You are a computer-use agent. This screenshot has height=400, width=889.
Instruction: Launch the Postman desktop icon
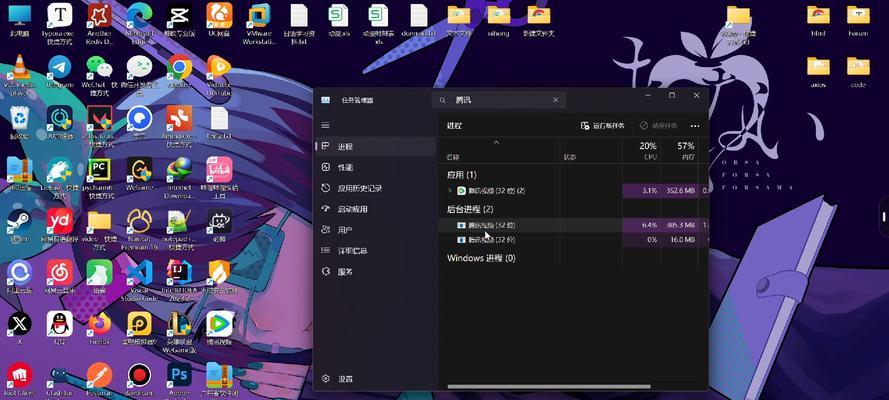(x=99, y=375)
